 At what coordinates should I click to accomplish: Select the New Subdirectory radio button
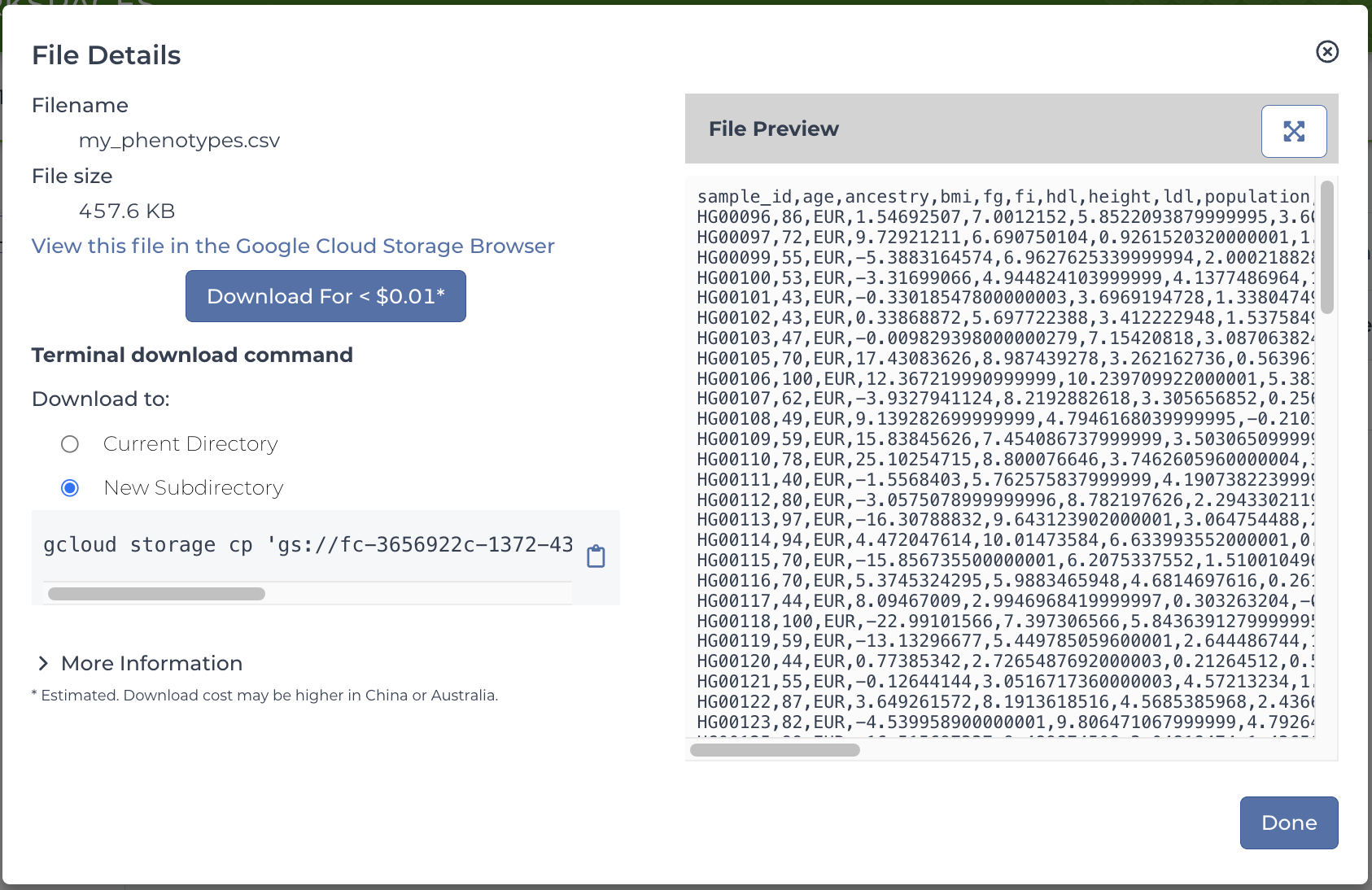click(70, 487)
